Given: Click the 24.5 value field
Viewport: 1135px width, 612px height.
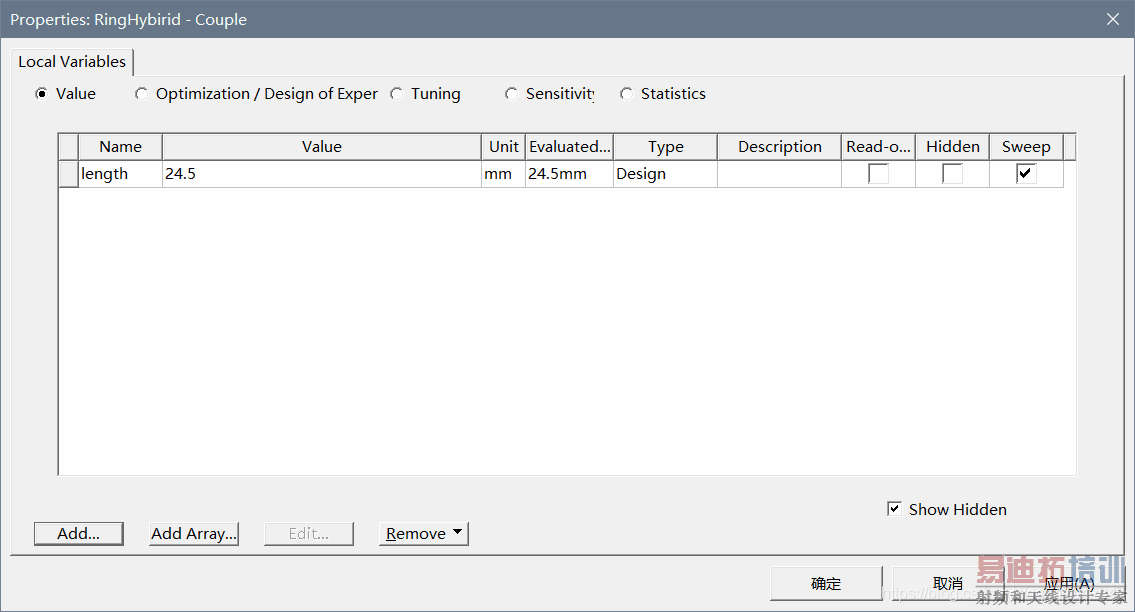Looking at the screenshot, I should click(x=322, y=174).
